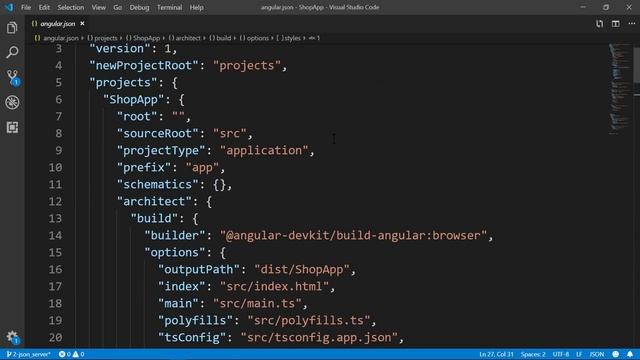
Task: Open the Debug view in activity bar
Action: (12, 102)
